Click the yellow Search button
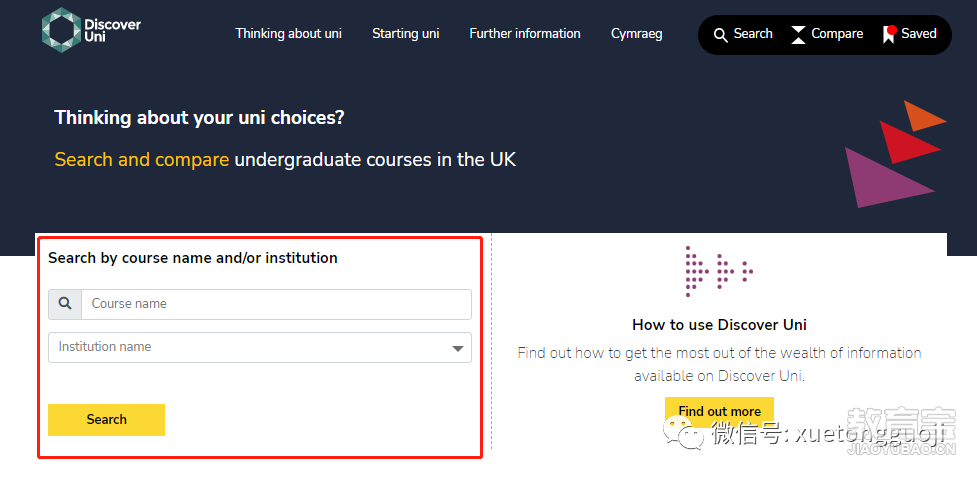Viewport: 977px width, 478px height. [107, 419]
